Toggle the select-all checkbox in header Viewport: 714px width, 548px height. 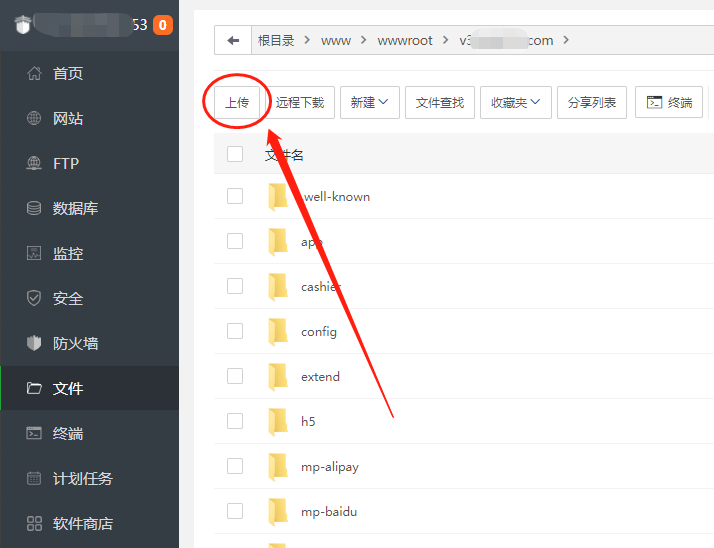(x=235, y=154)
